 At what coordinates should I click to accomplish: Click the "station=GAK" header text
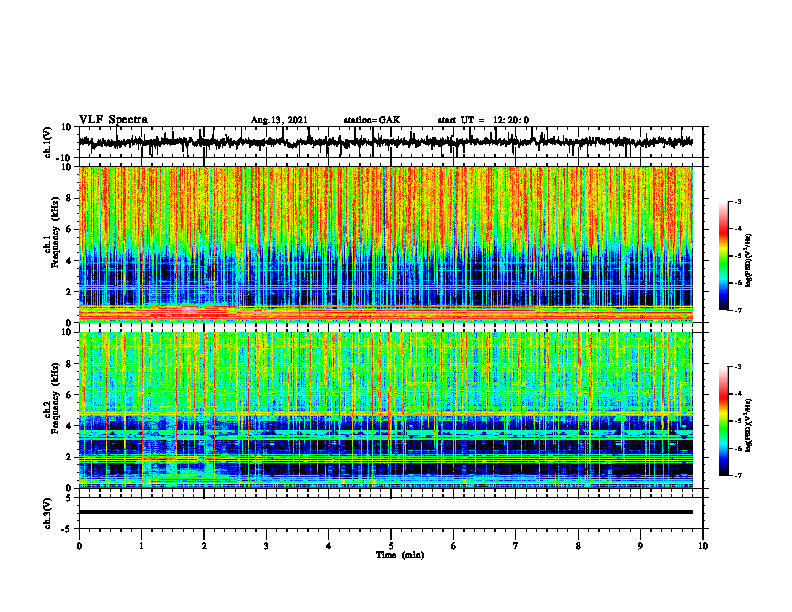click(x=372, y=120)
